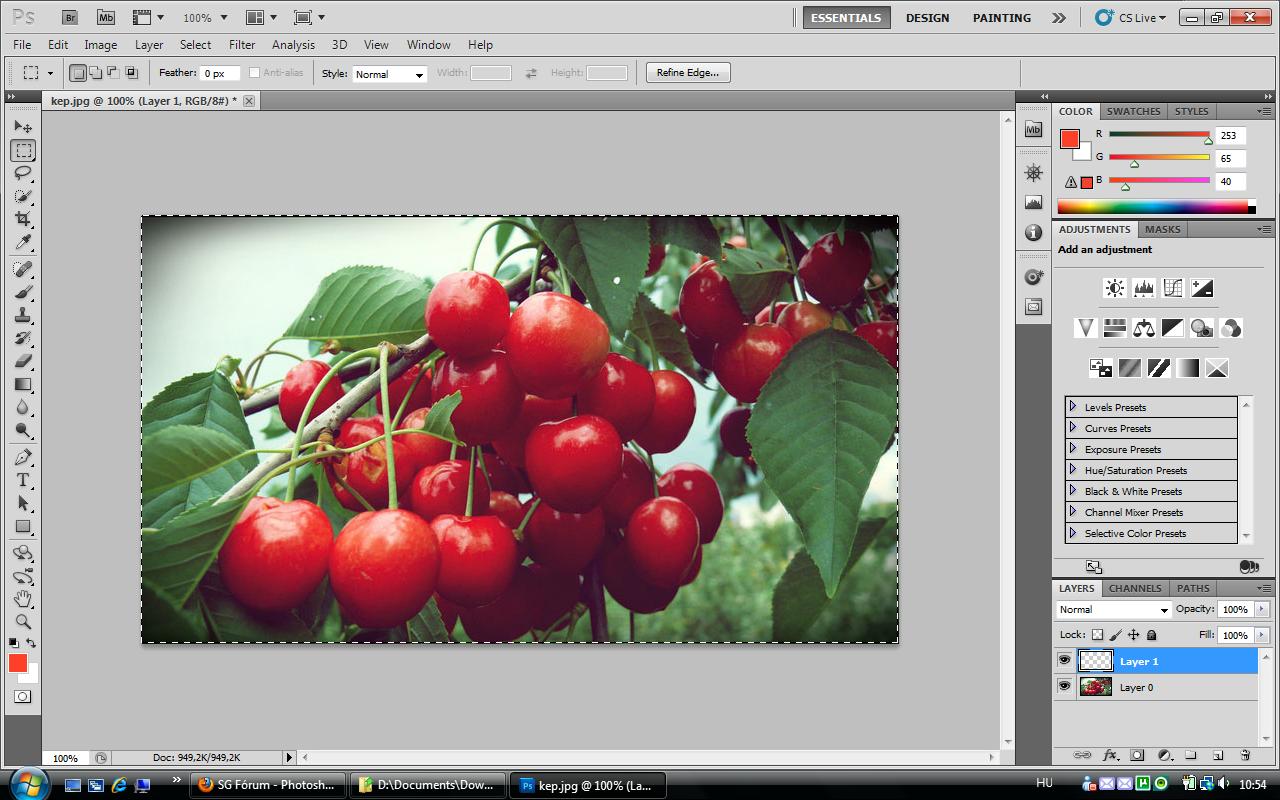Add a Brightness/Contrast adjustment
The height and width of the screenshot is (800, 1280).
tap(1114, 288)
